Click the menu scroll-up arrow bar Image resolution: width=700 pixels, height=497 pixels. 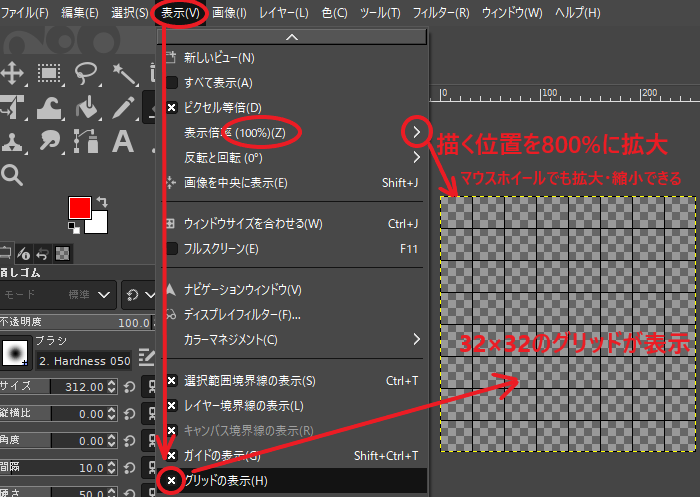point(292,38)
